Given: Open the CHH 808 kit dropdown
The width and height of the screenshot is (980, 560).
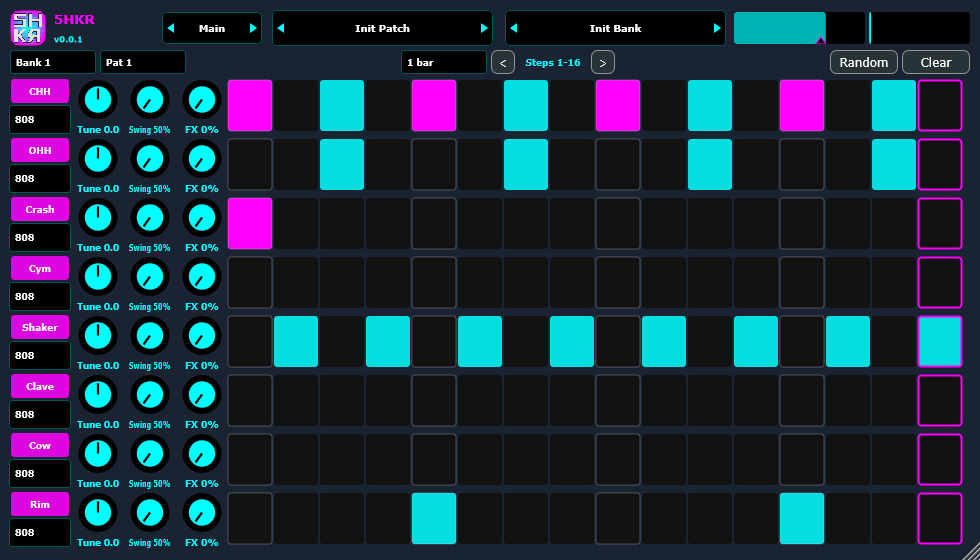Looking at the screenshot, I should pyautogui.click(x=40, y=119).
